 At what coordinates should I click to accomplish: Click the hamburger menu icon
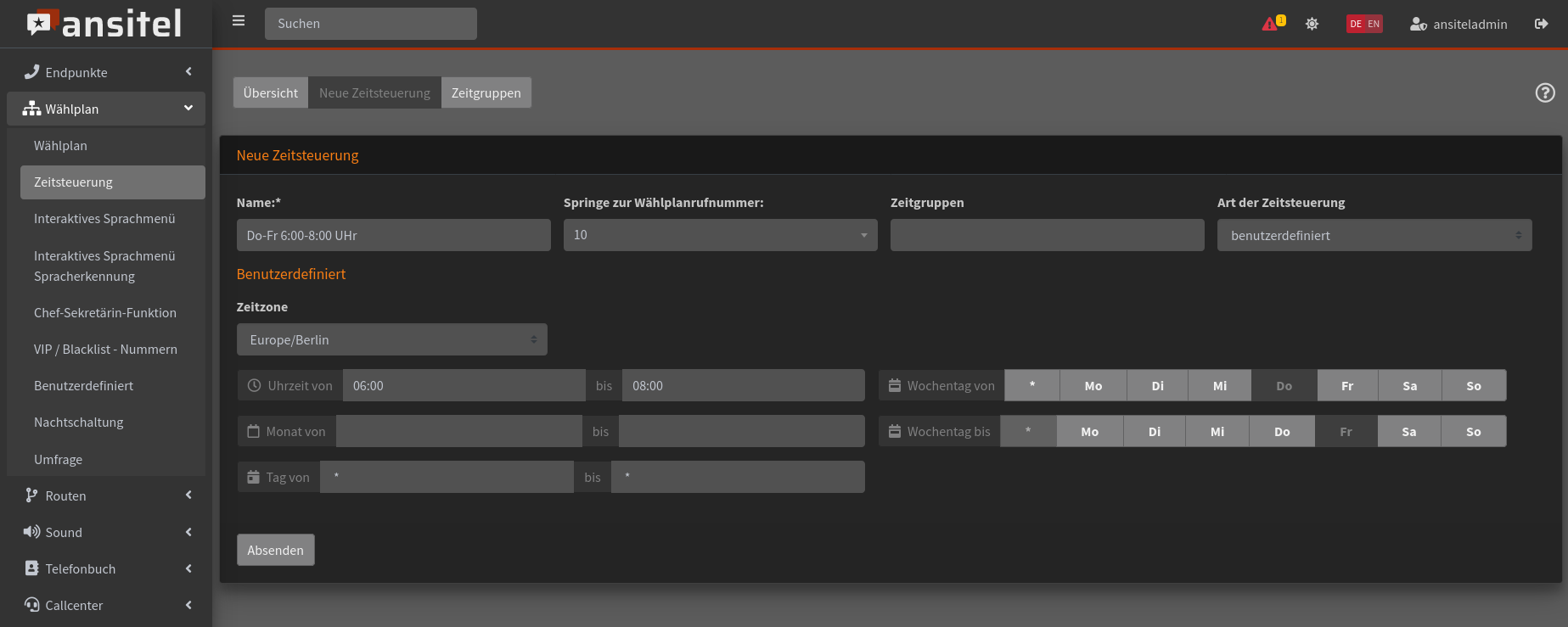(239, 21)
